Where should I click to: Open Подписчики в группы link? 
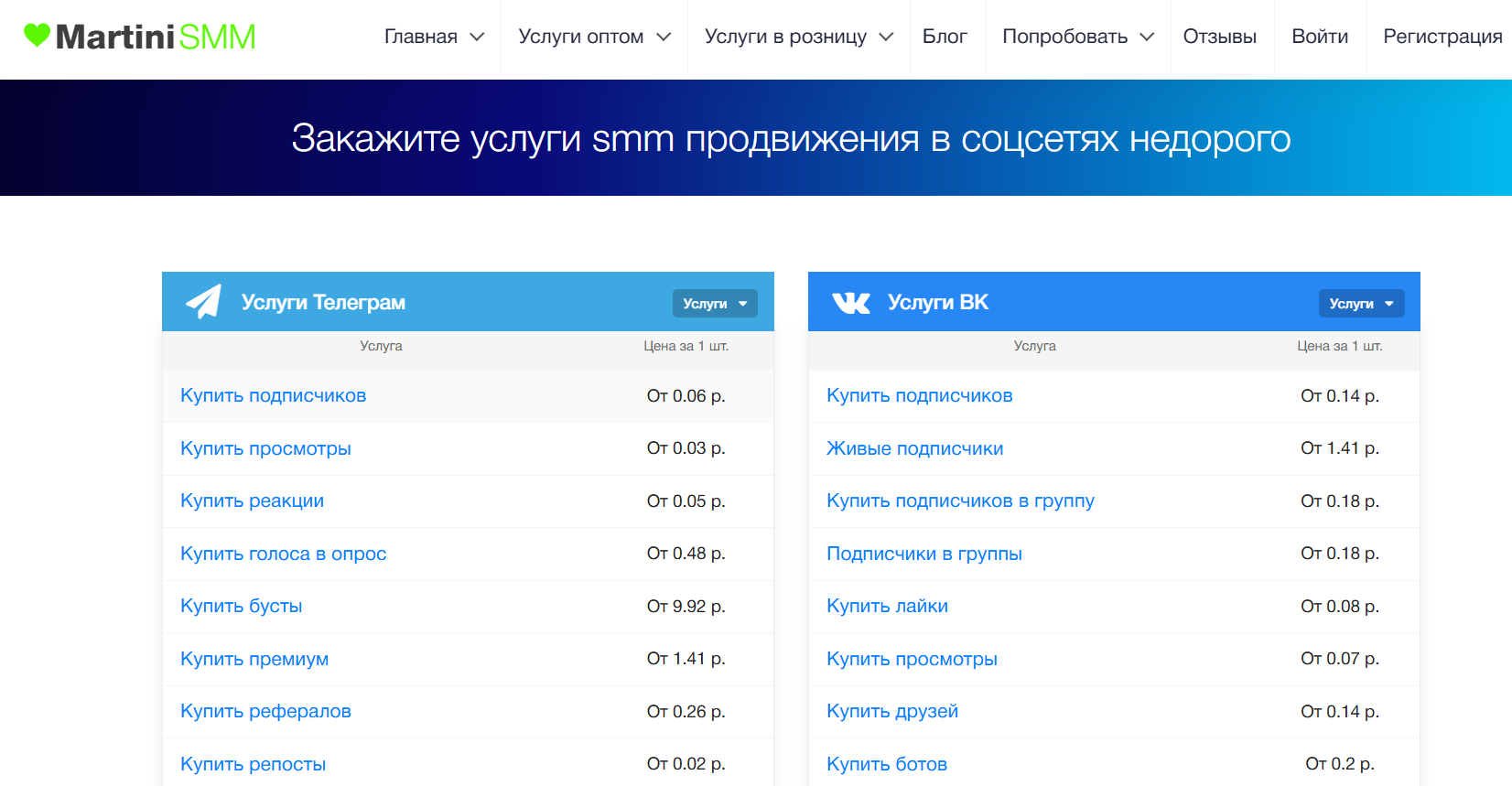click(924, 554)
